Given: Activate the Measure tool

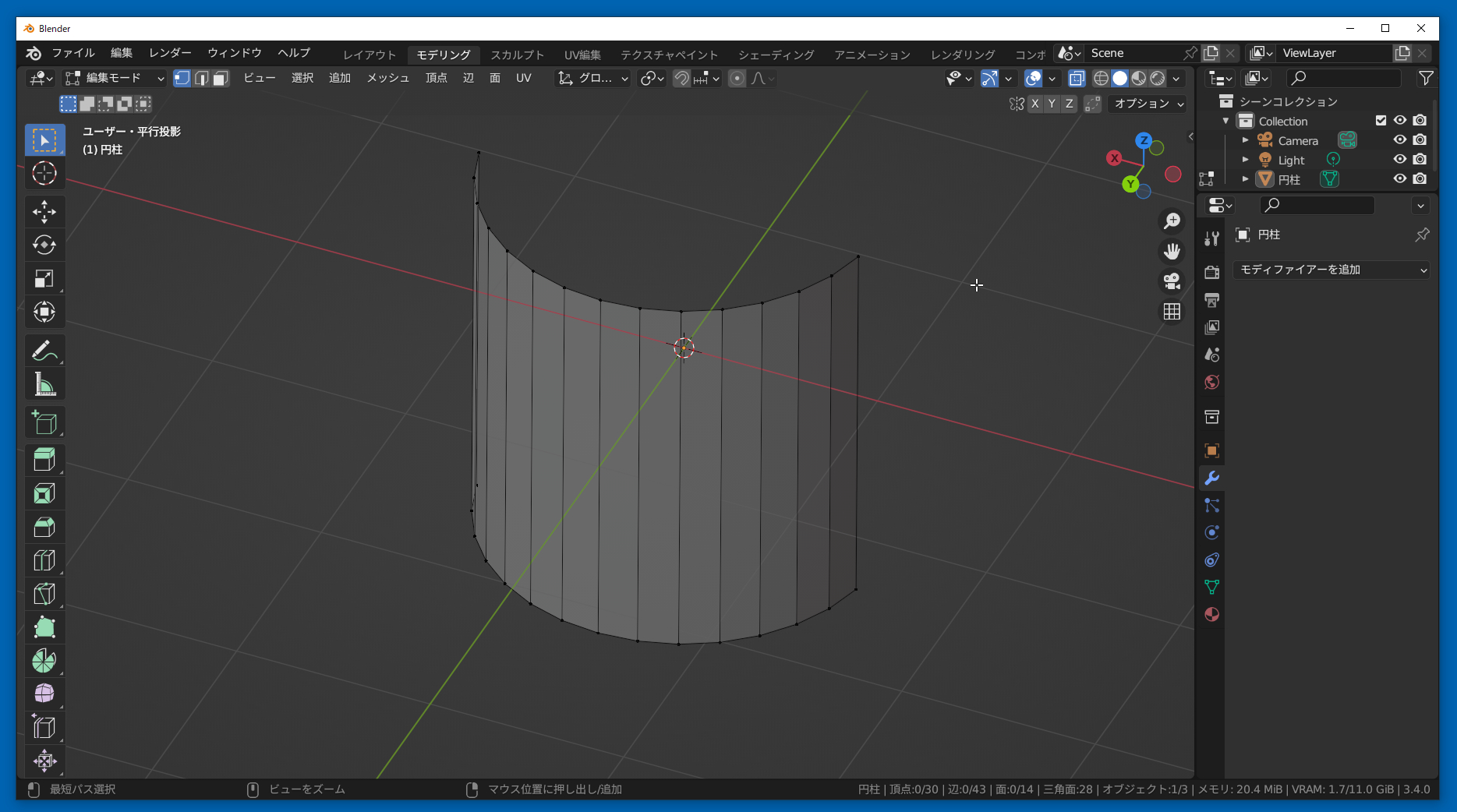Looking at the screenshot, I should coord(44,384).
